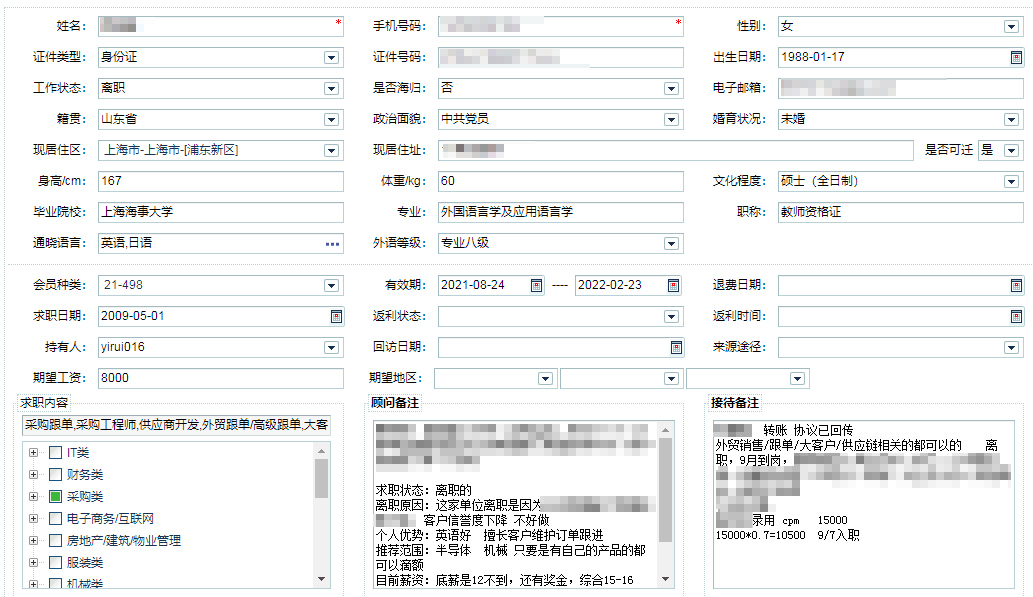This screenshot has height=597, width=1033.
Task: Expand the 房地产/建筑/物业管理 tree node
Action: [34, 540]
